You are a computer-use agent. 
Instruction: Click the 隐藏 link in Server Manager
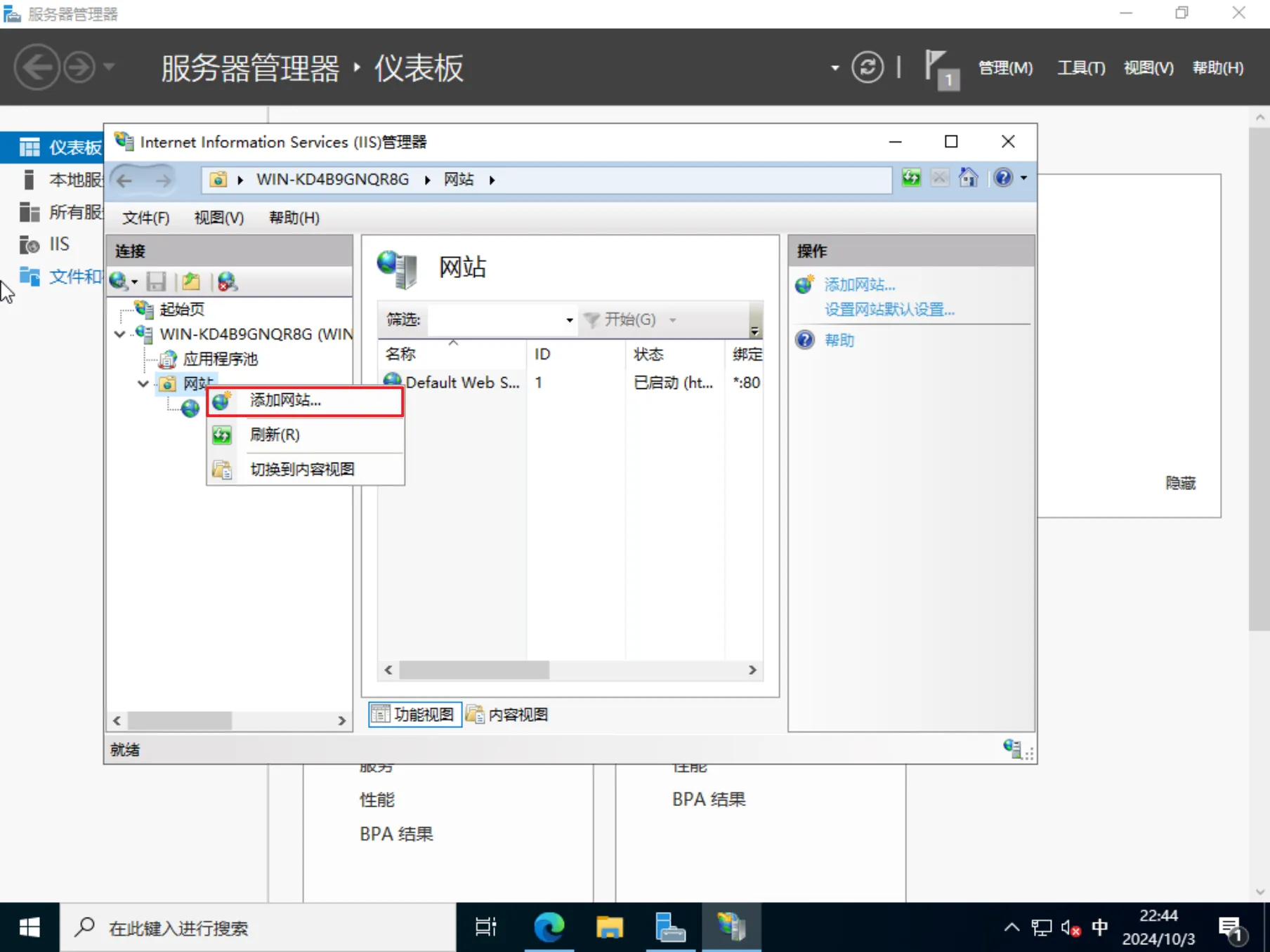point(1180,483)
